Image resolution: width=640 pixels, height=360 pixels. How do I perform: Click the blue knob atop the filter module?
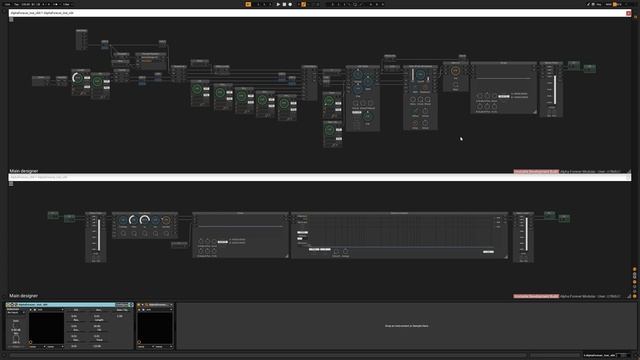(x=358, y=75)
